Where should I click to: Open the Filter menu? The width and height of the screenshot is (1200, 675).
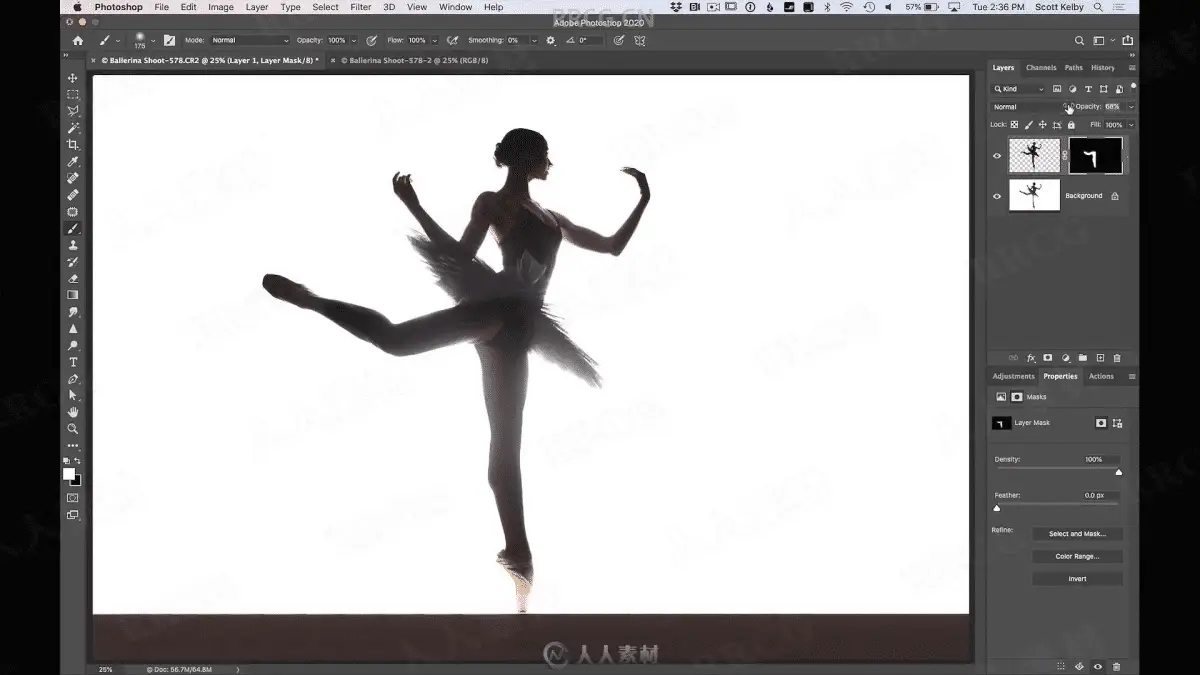click(x=361, y=7)
